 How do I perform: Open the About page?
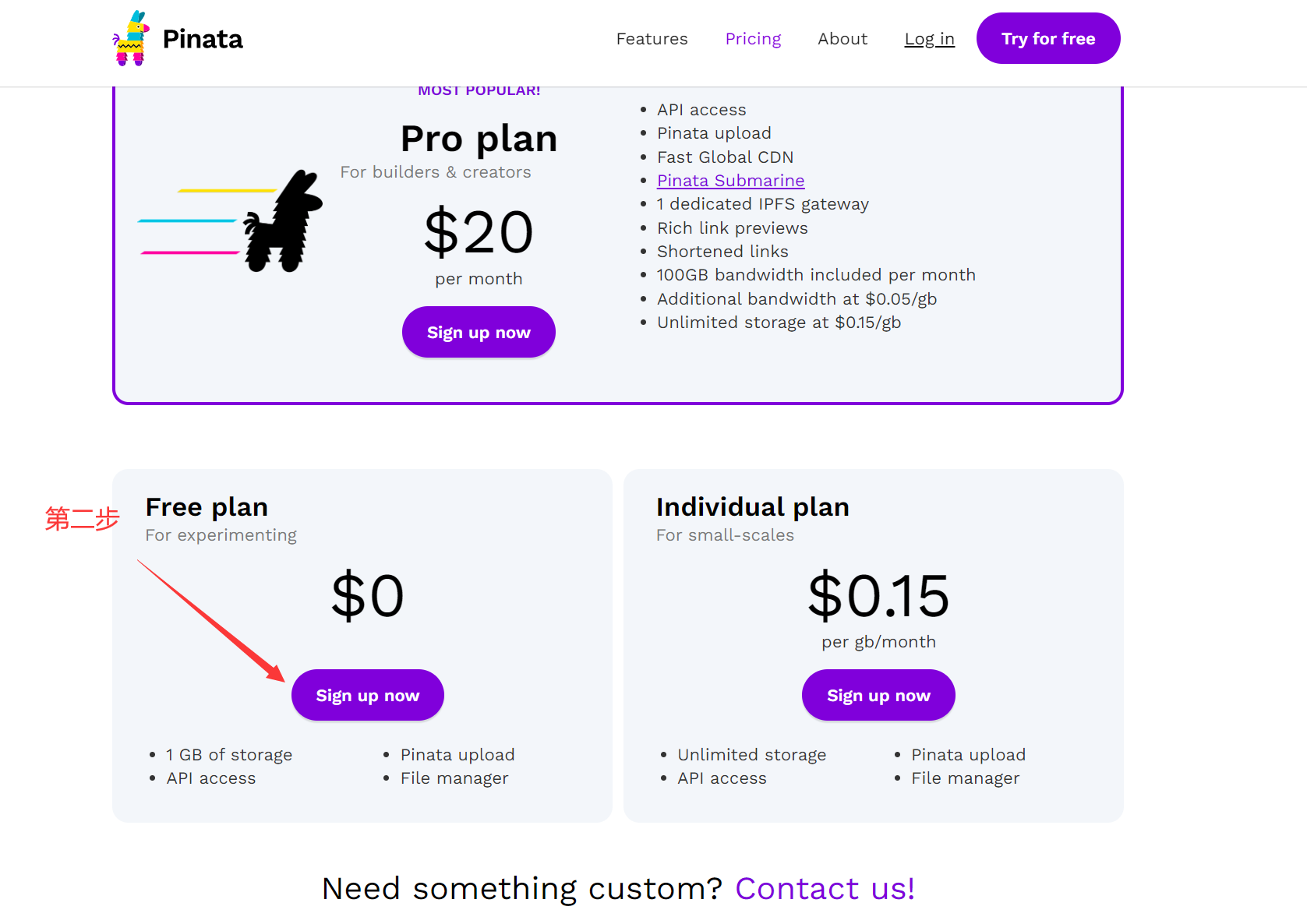[842, 39]
